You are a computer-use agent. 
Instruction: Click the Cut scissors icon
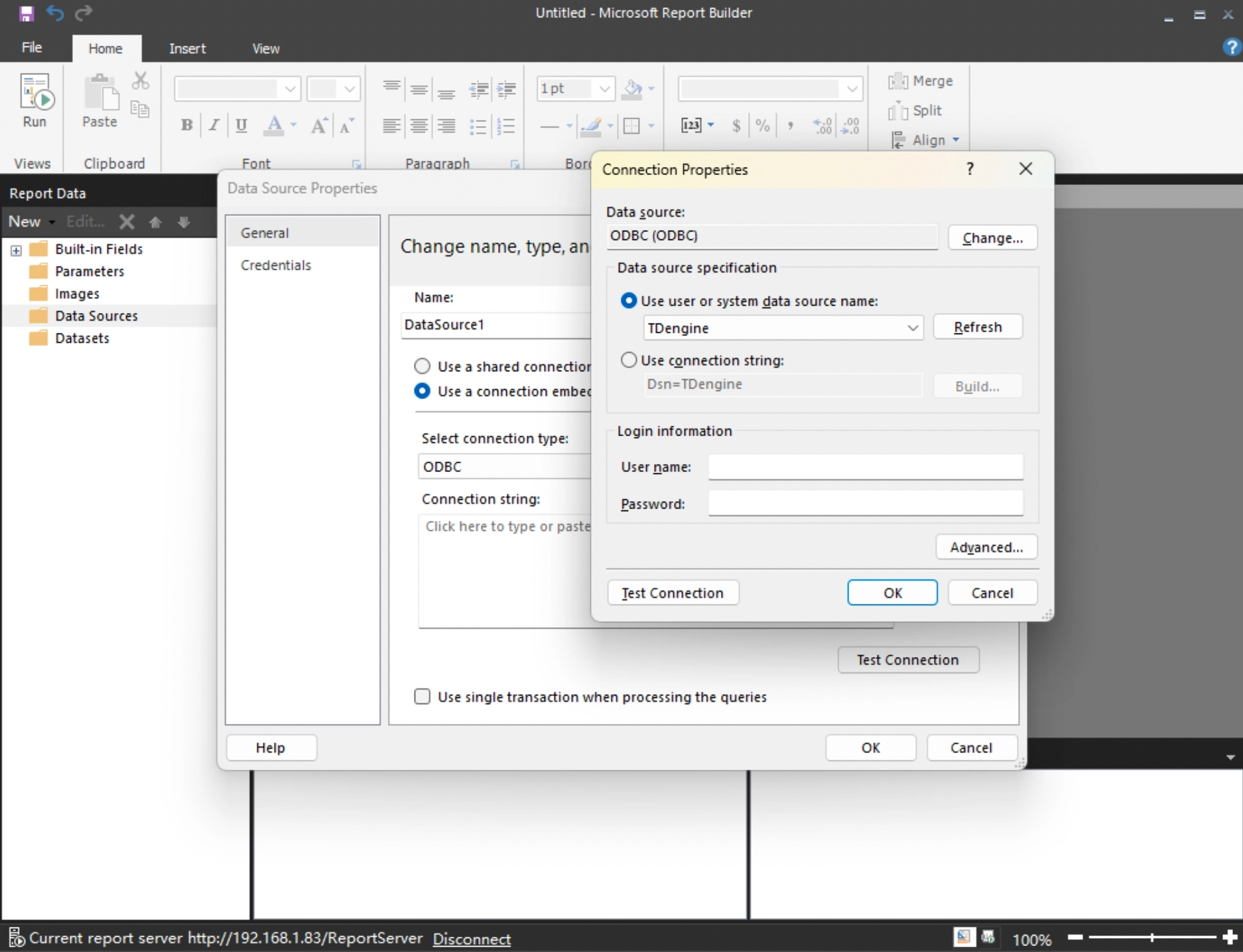[x=140, y=81]
